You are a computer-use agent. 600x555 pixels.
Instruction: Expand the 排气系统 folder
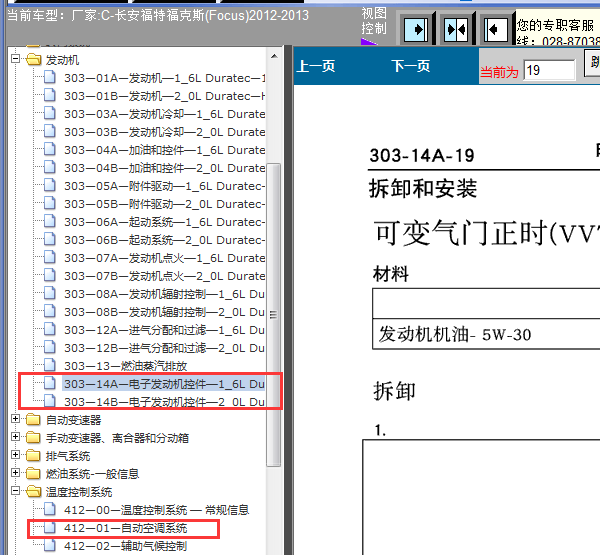16,455
